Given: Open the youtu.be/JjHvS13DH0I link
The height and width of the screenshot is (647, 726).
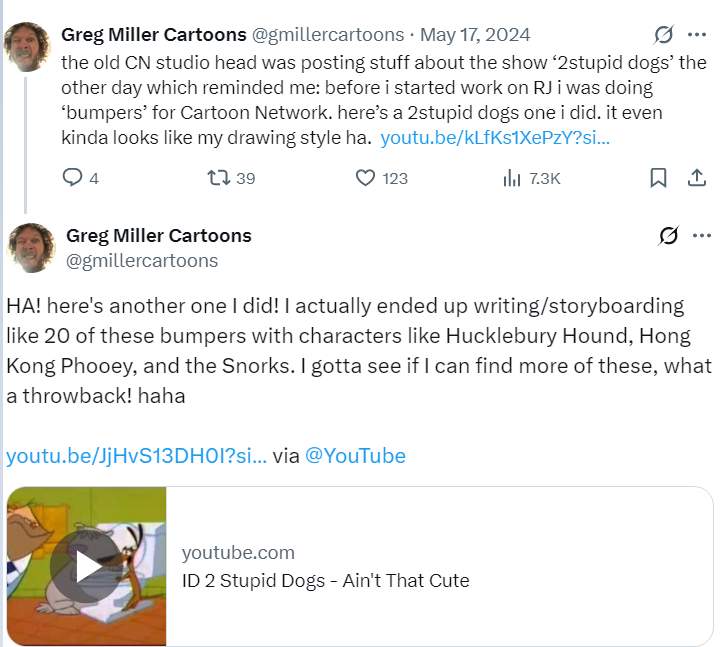Looking at the screenshot, I should (136, 456).
